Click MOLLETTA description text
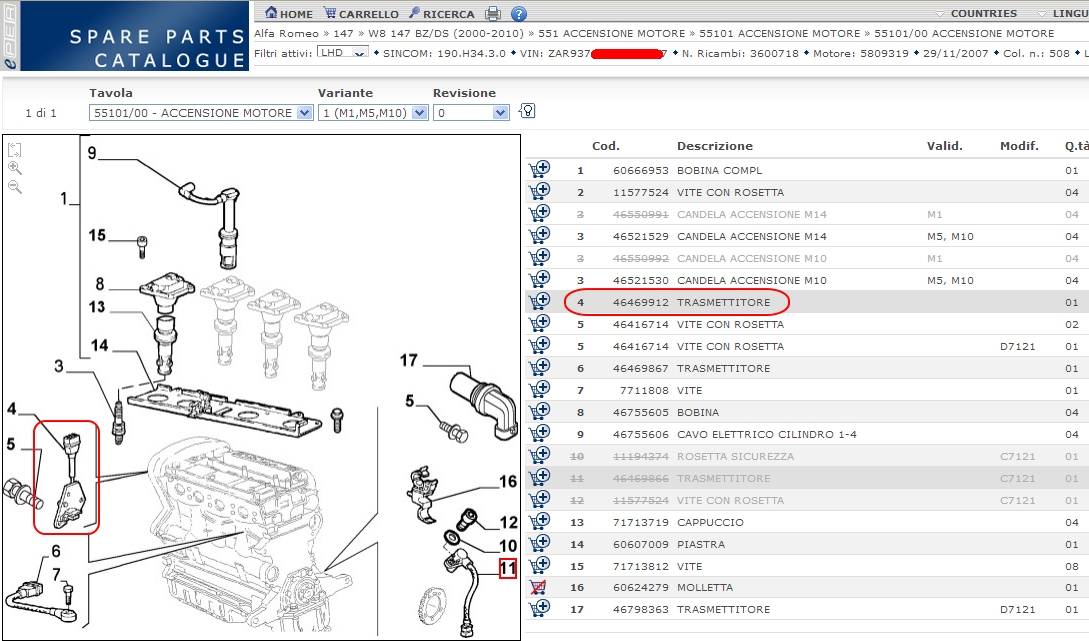The height and width of the screenshot is (641, 1089). (705, 588)
